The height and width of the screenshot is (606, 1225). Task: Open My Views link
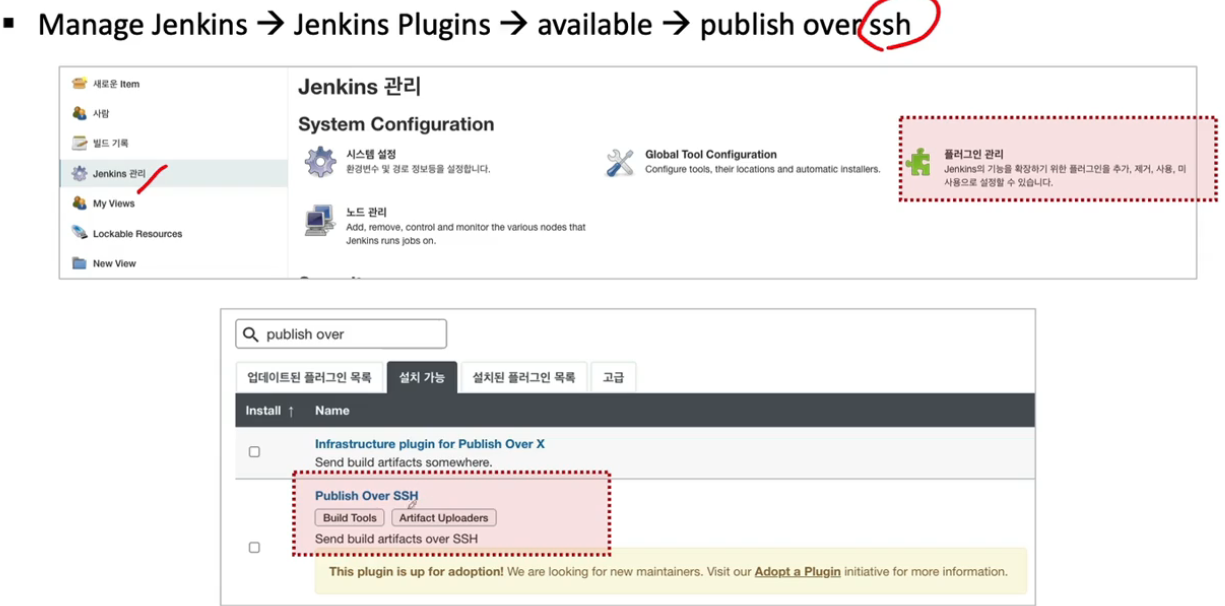pos(114,204)
